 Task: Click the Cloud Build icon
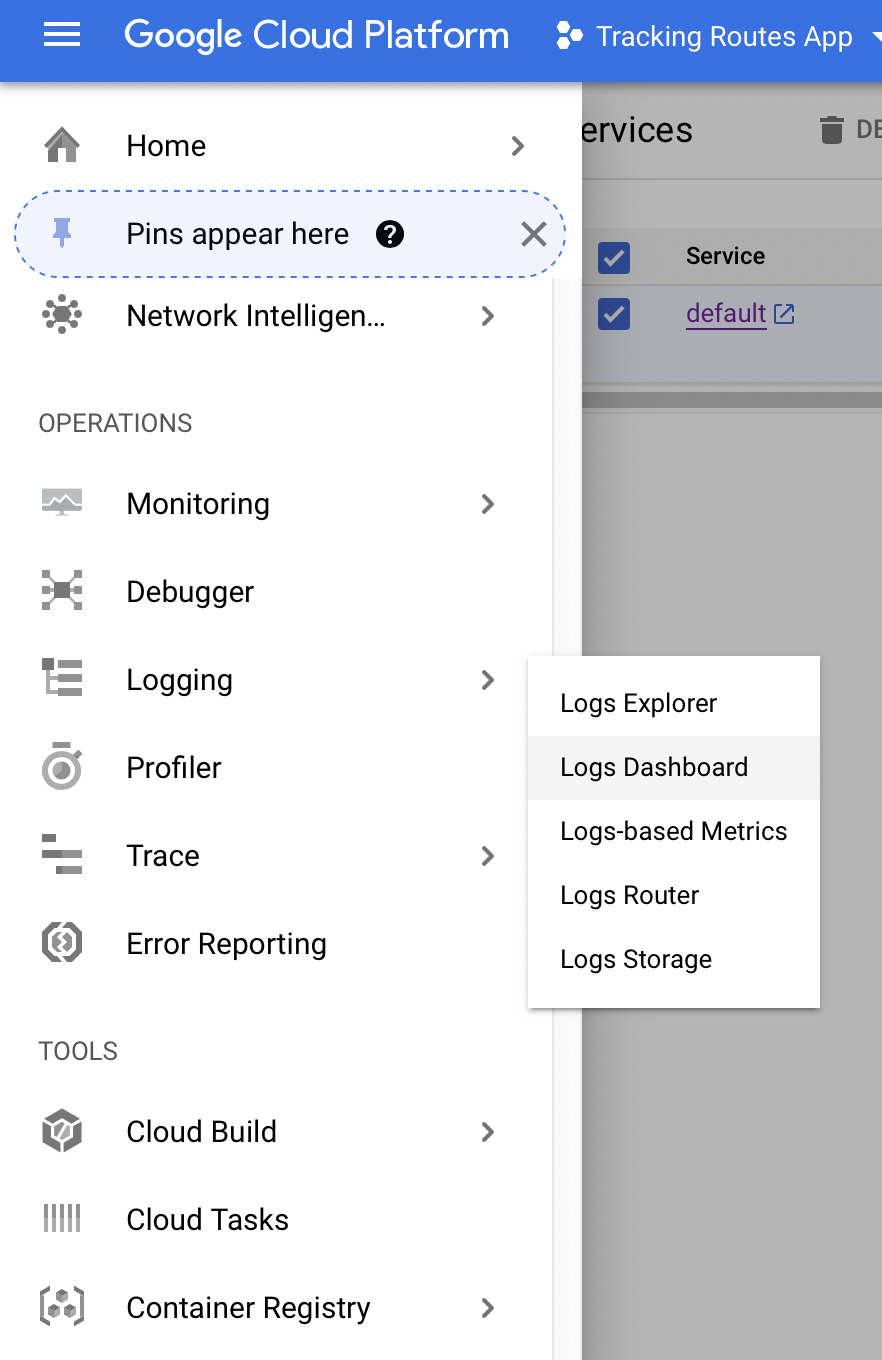click(62, 1132)
